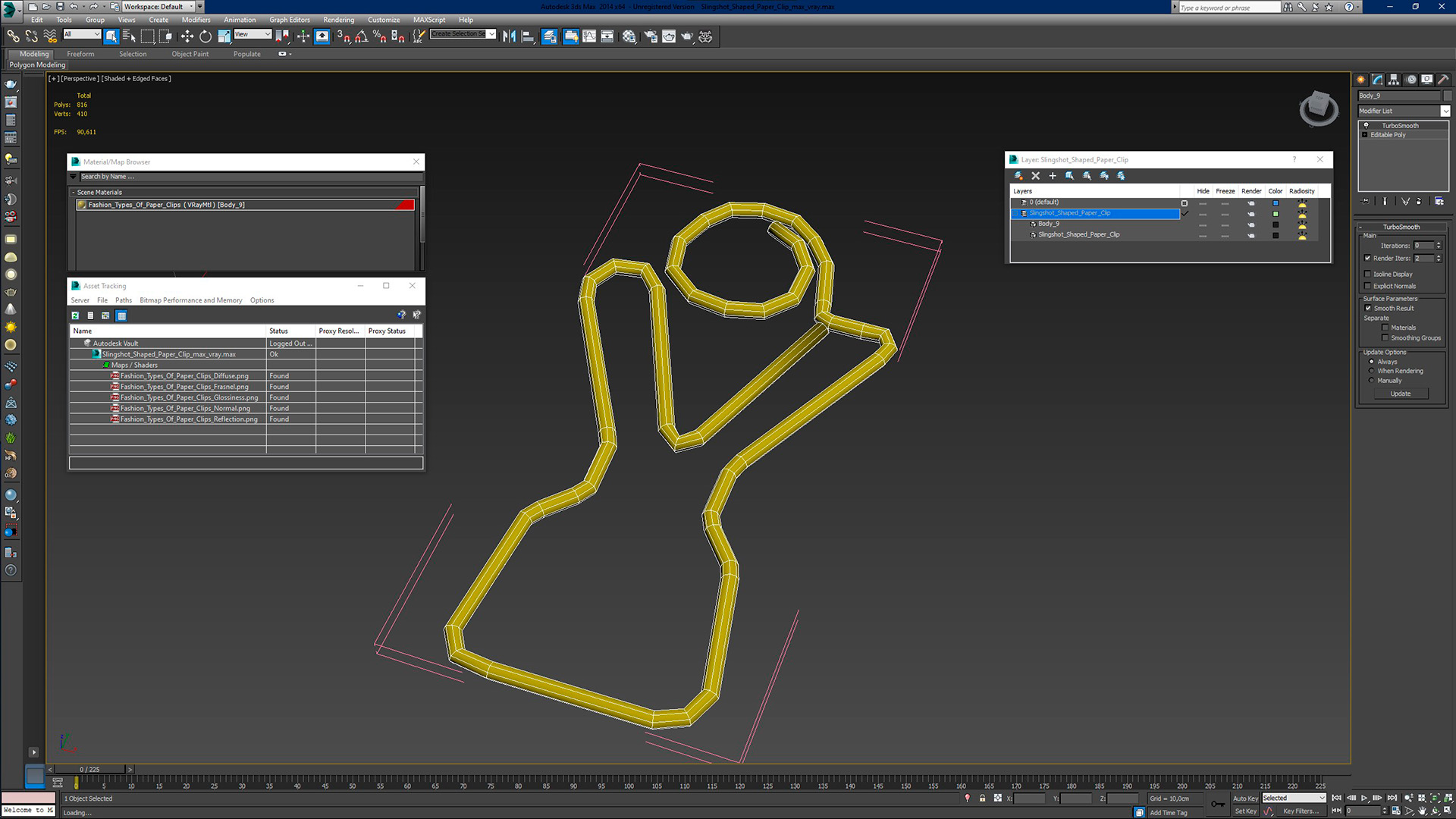Enable the Explicit Normals checkbox
1456x819 pixels.
click(1367, 286)
